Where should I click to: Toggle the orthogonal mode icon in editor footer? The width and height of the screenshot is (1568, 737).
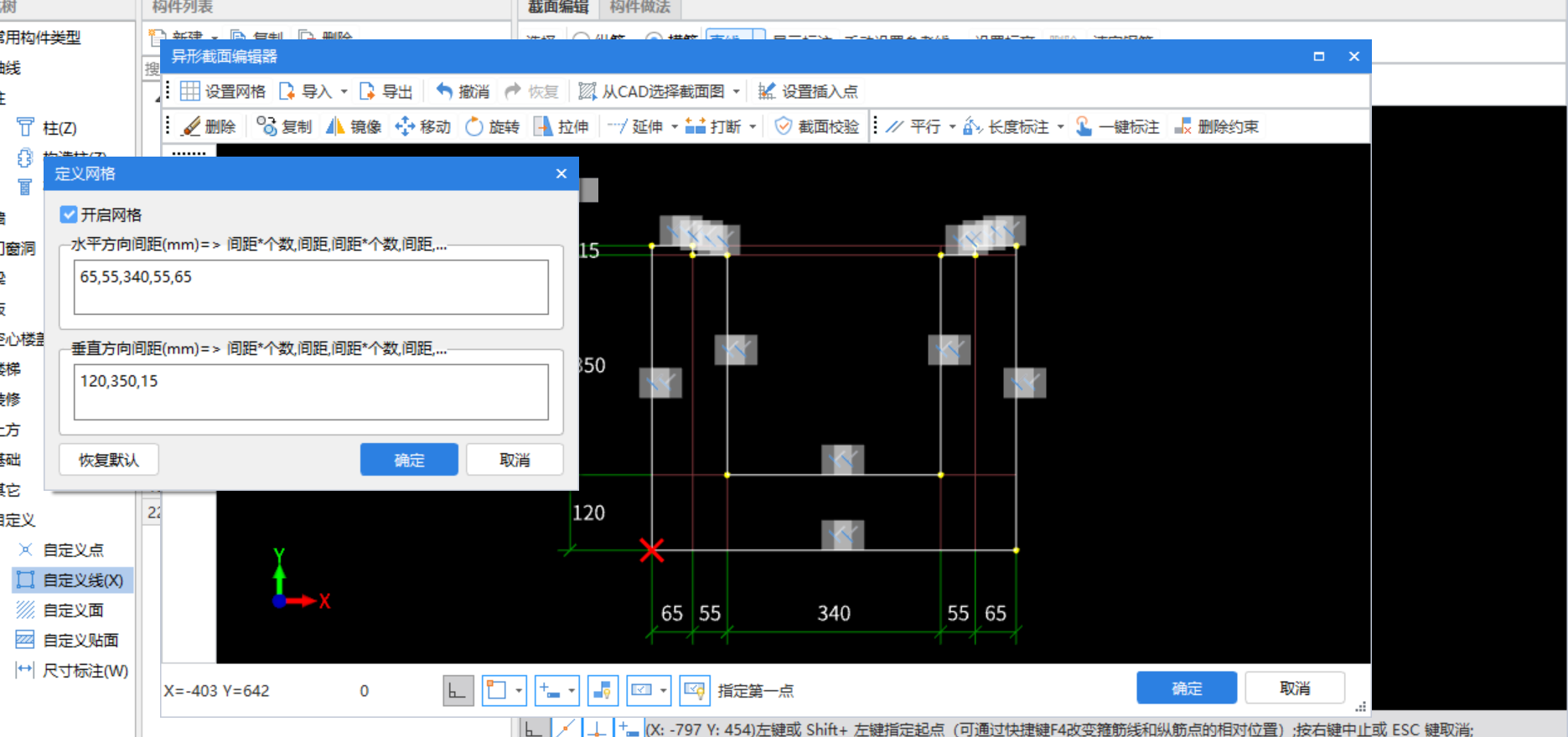(x=458, y=691)
